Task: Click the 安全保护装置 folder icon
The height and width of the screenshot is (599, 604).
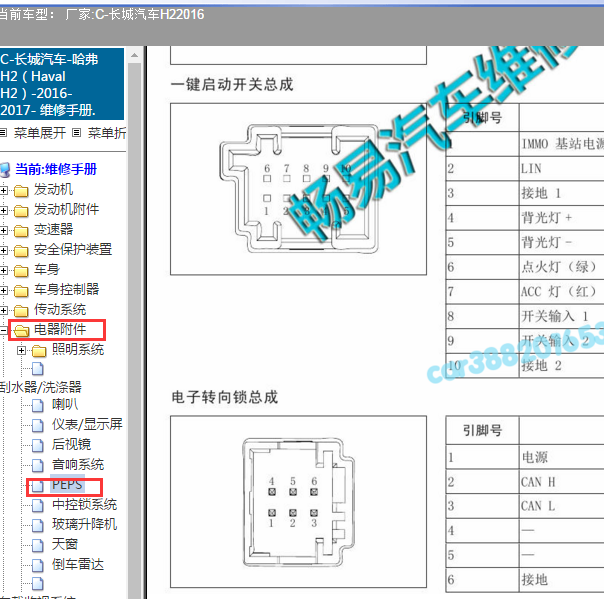Action: coord(21,251)
